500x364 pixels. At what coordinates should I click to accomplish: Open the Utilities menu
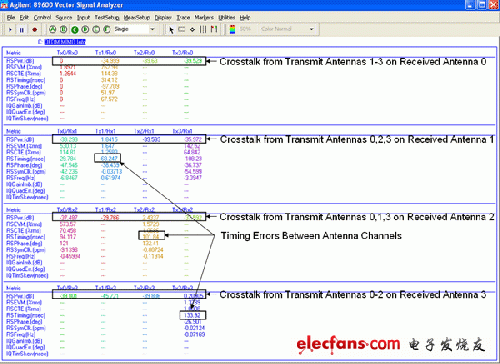click(x=227, y=17)
